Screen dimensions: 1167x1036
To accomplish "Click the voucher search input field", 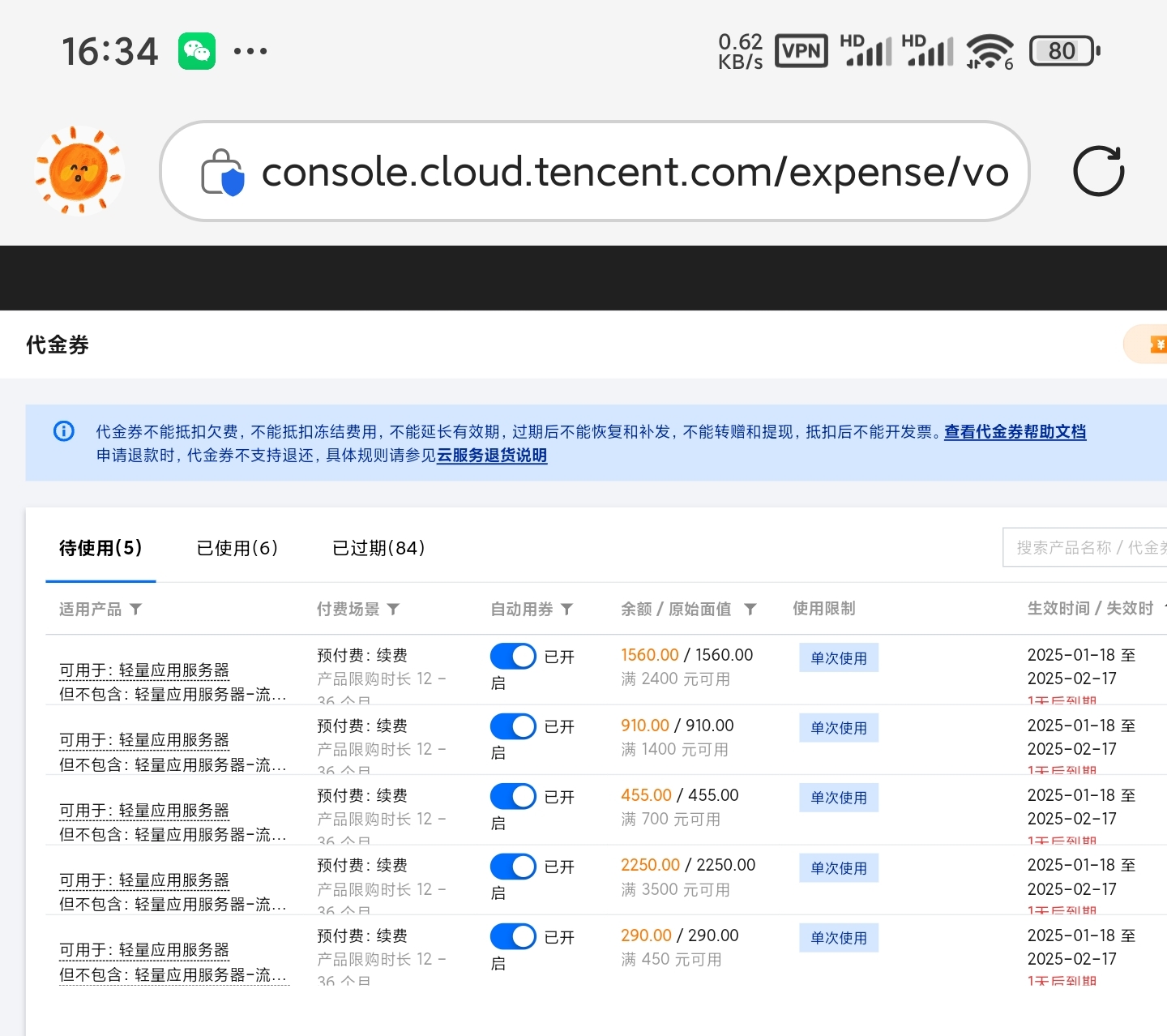I will 1086,548.
